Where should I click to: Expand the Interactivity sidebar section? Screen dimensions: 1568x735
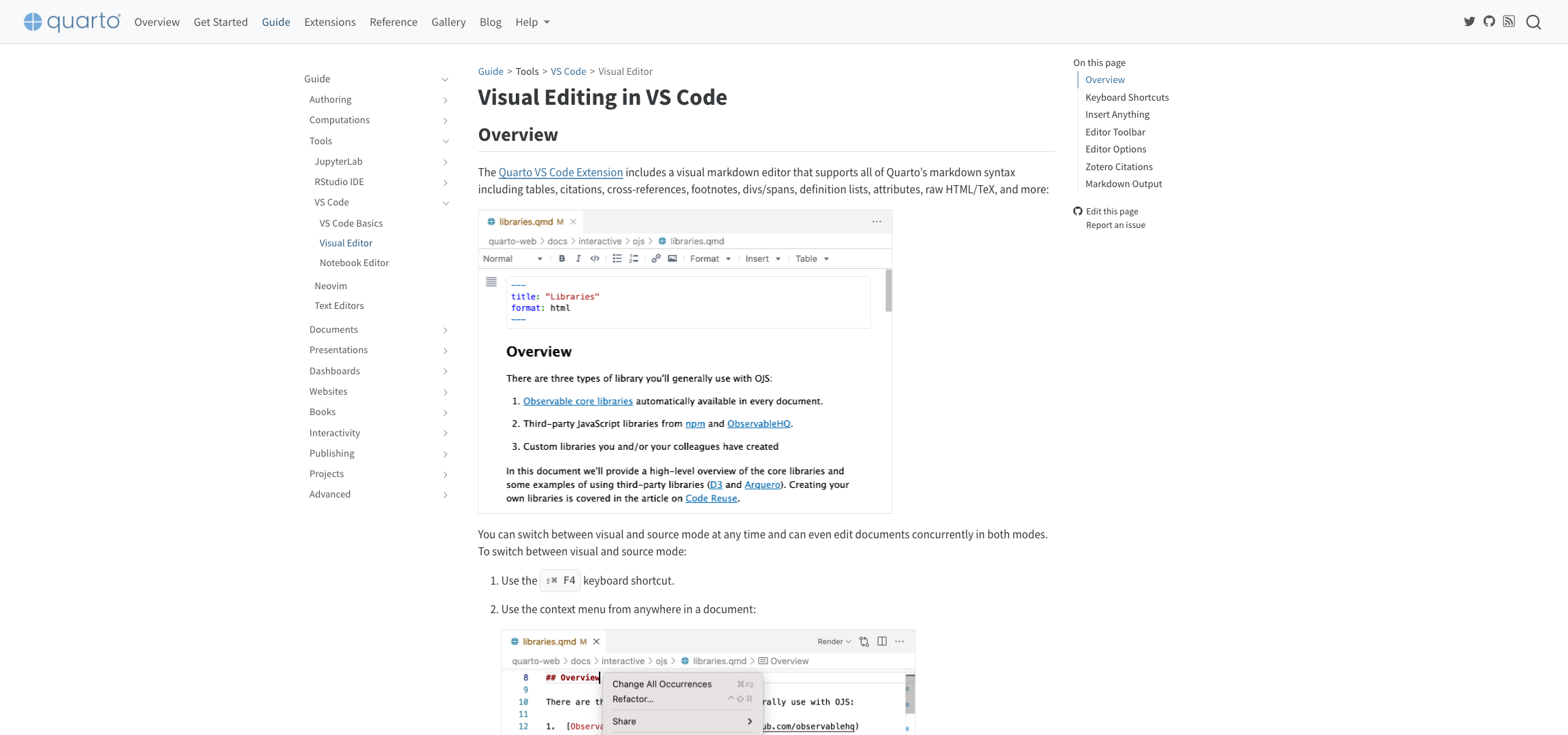(x=445, y=433)
